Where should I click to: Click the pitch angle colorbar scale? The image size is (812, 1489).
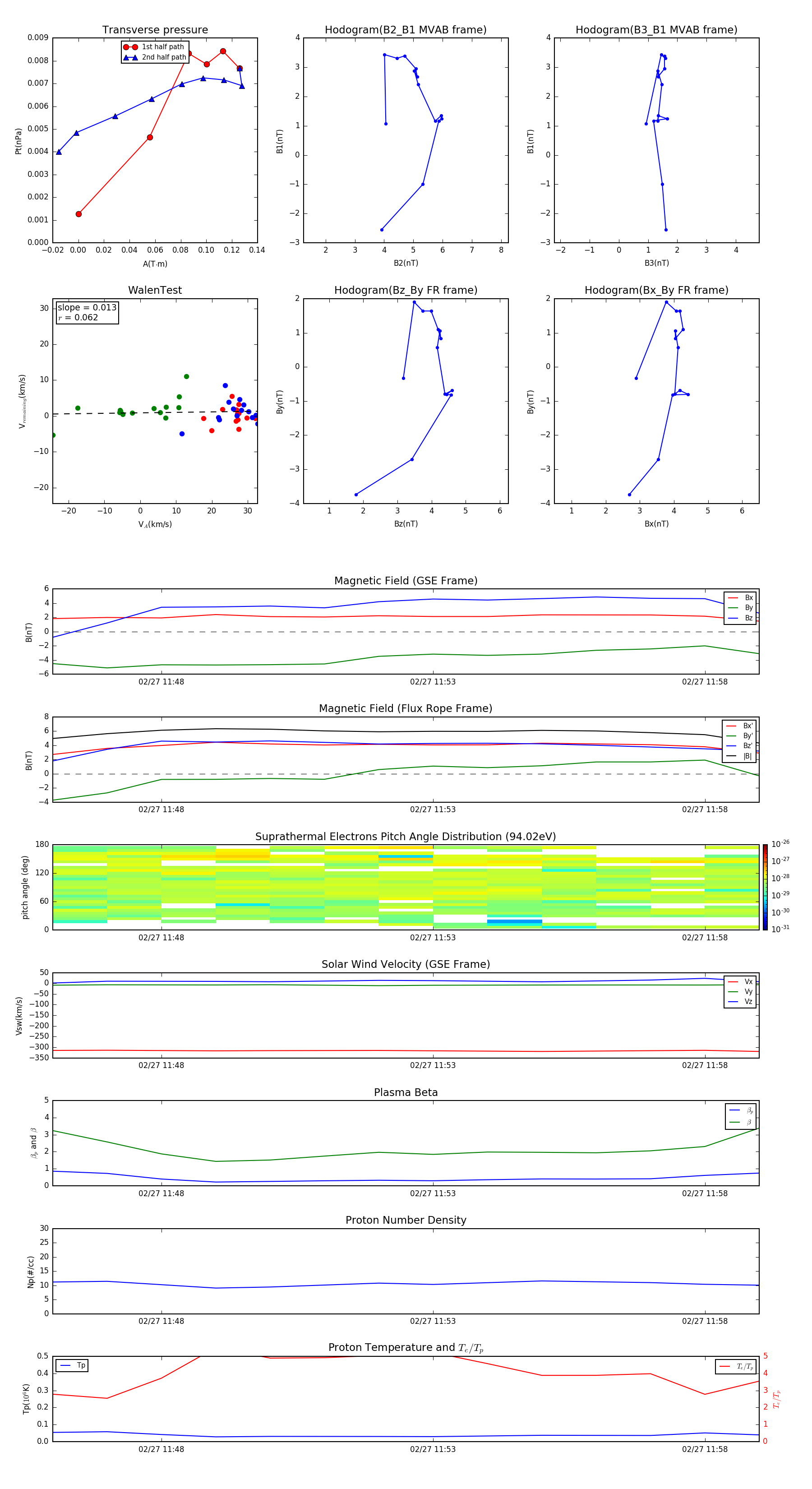pos(765,887)
